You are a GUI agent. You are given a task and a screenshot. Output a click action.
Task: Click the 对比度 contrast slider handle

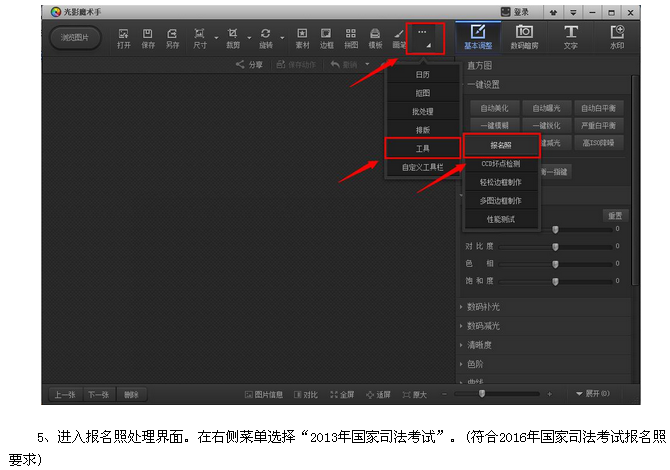(555, 247)
